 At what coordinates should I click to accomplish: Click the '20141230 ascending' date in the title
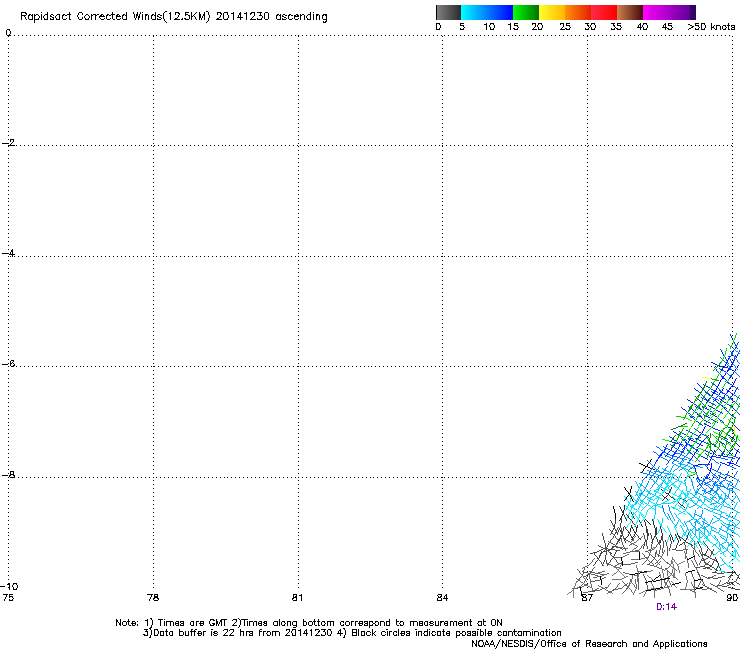click(x=271, y=17)
